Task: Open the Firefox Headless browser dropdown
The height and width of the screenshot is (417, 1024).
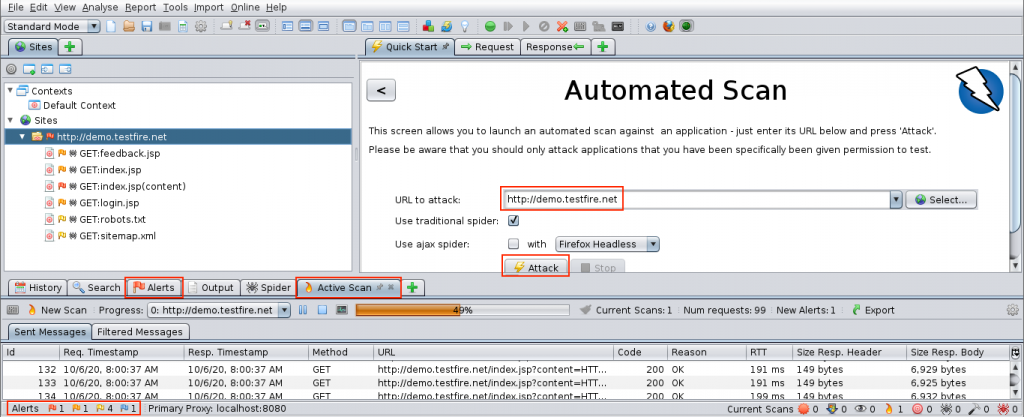Action: (607, 244)
